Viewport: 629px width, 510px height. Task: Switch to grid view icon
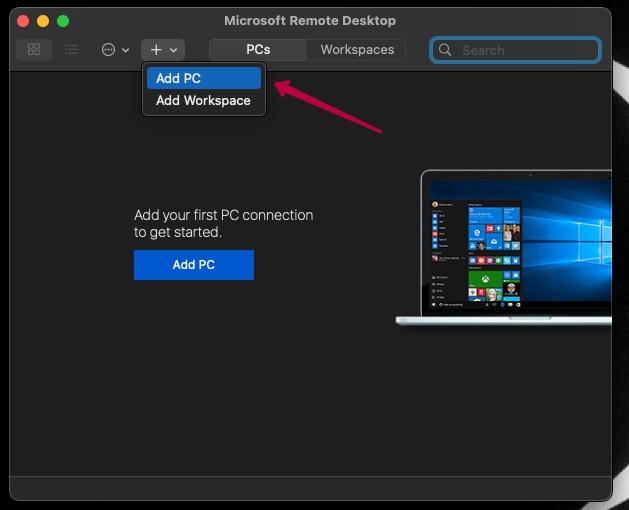(x=34, y=50)
